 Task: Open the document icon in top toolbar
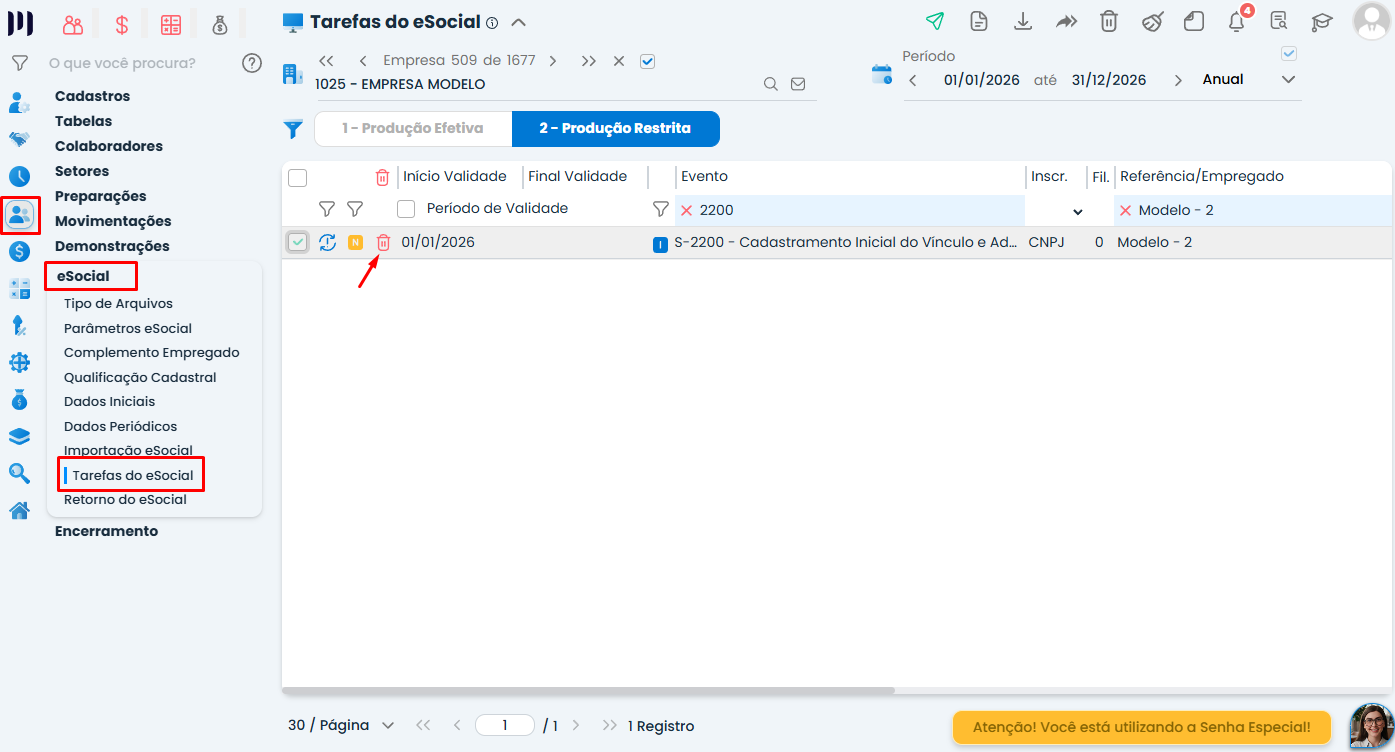point(979,21)
